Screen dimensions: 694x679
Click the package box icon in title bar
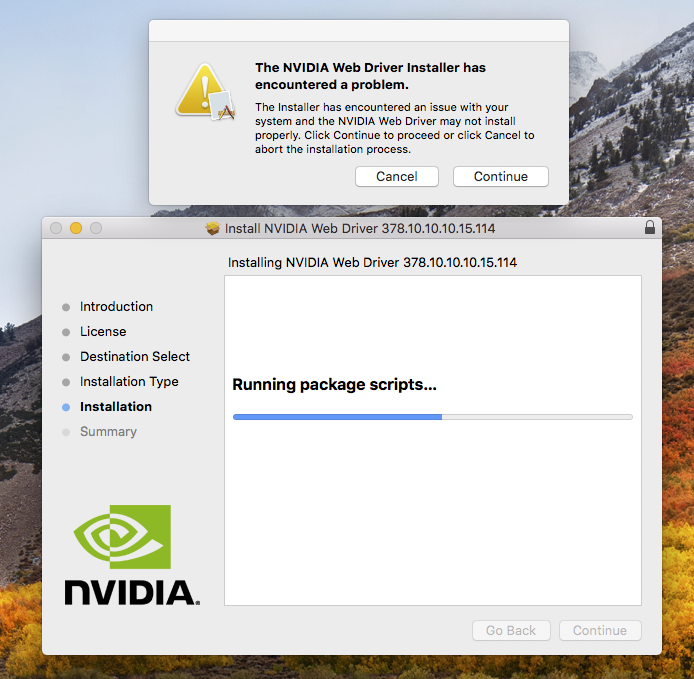(x=212, y=228)
